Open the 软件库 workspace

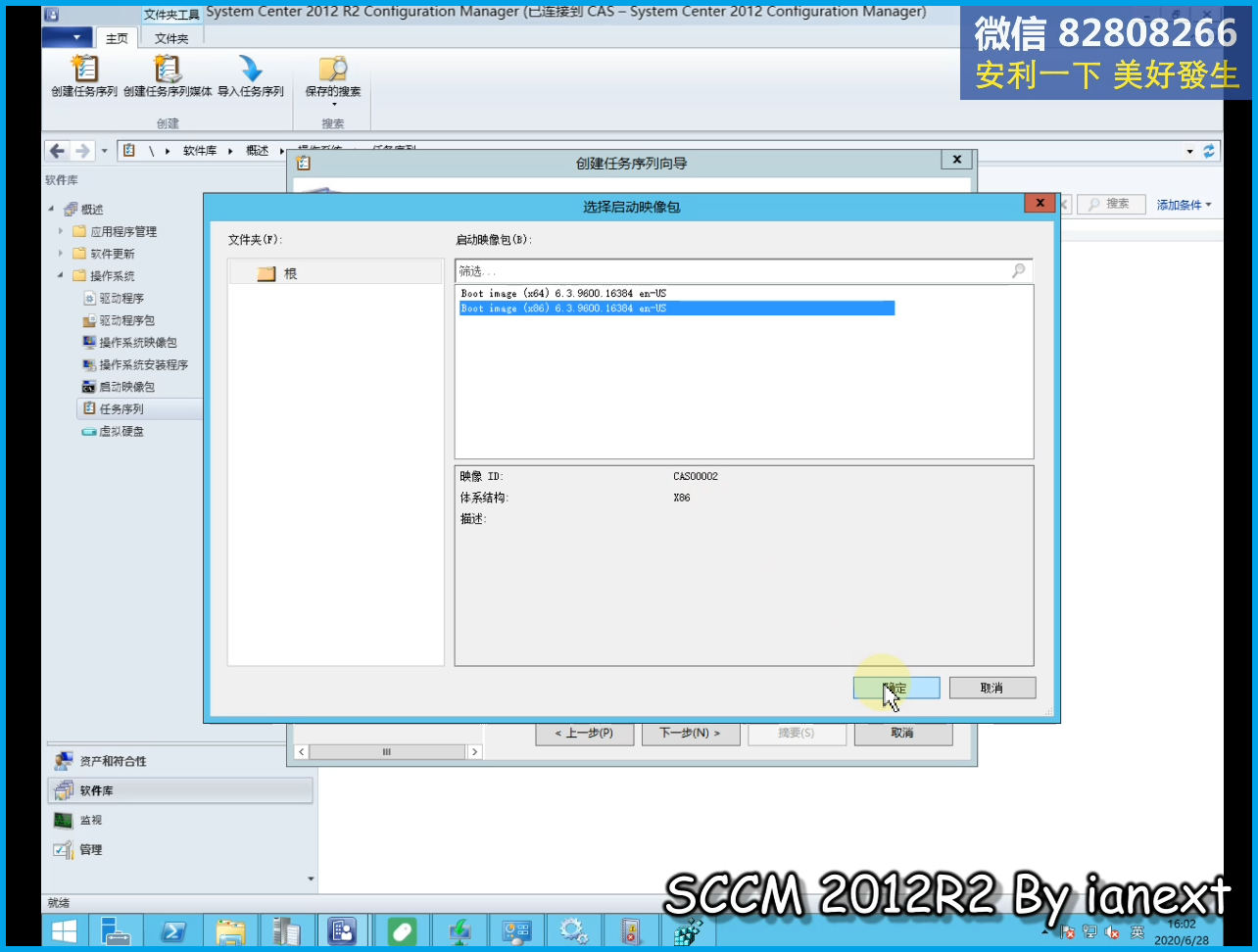point(180,790)
